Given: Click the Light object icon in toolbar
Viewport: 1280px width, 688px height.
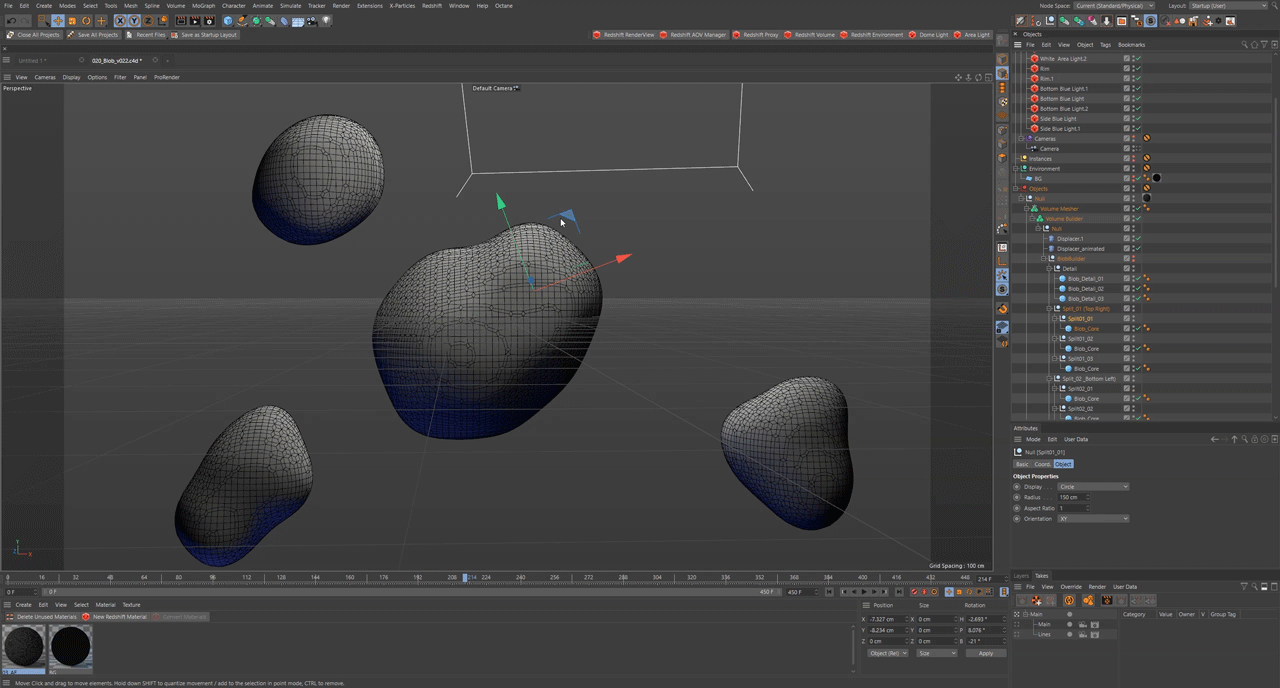Looking at the screenshot, I should coord(326,20).
